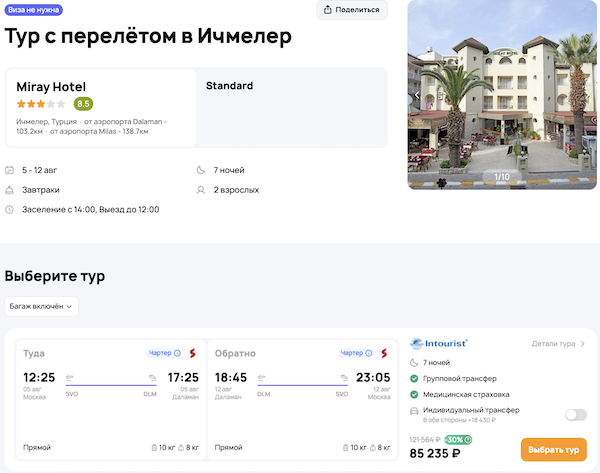Click the 10 кг baggage icon on Туда flight
Viewport: 600px width, 473px height.
click(x=153, y=447)
